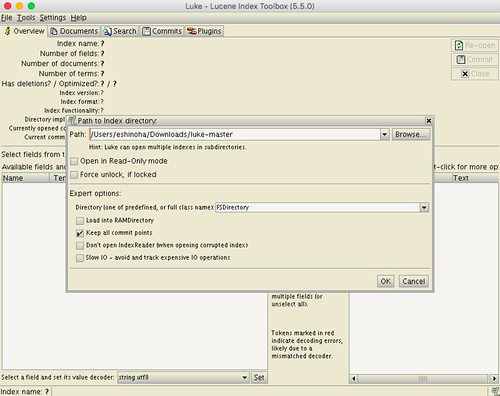Uncheck Keep all commit points

click(80, 233)
